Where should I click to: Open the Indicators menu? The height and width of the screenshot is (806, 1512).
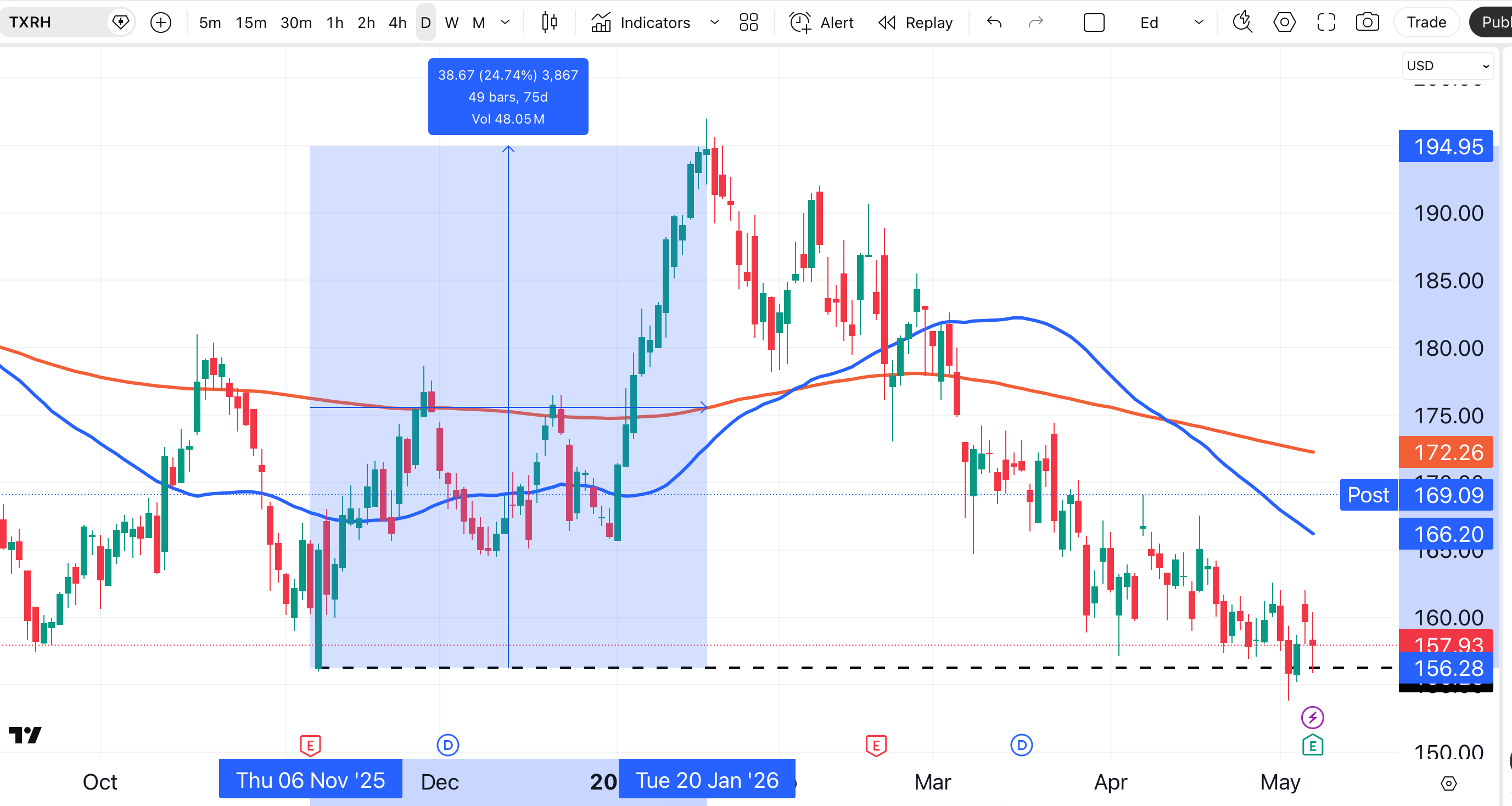[x=640, y=23]
